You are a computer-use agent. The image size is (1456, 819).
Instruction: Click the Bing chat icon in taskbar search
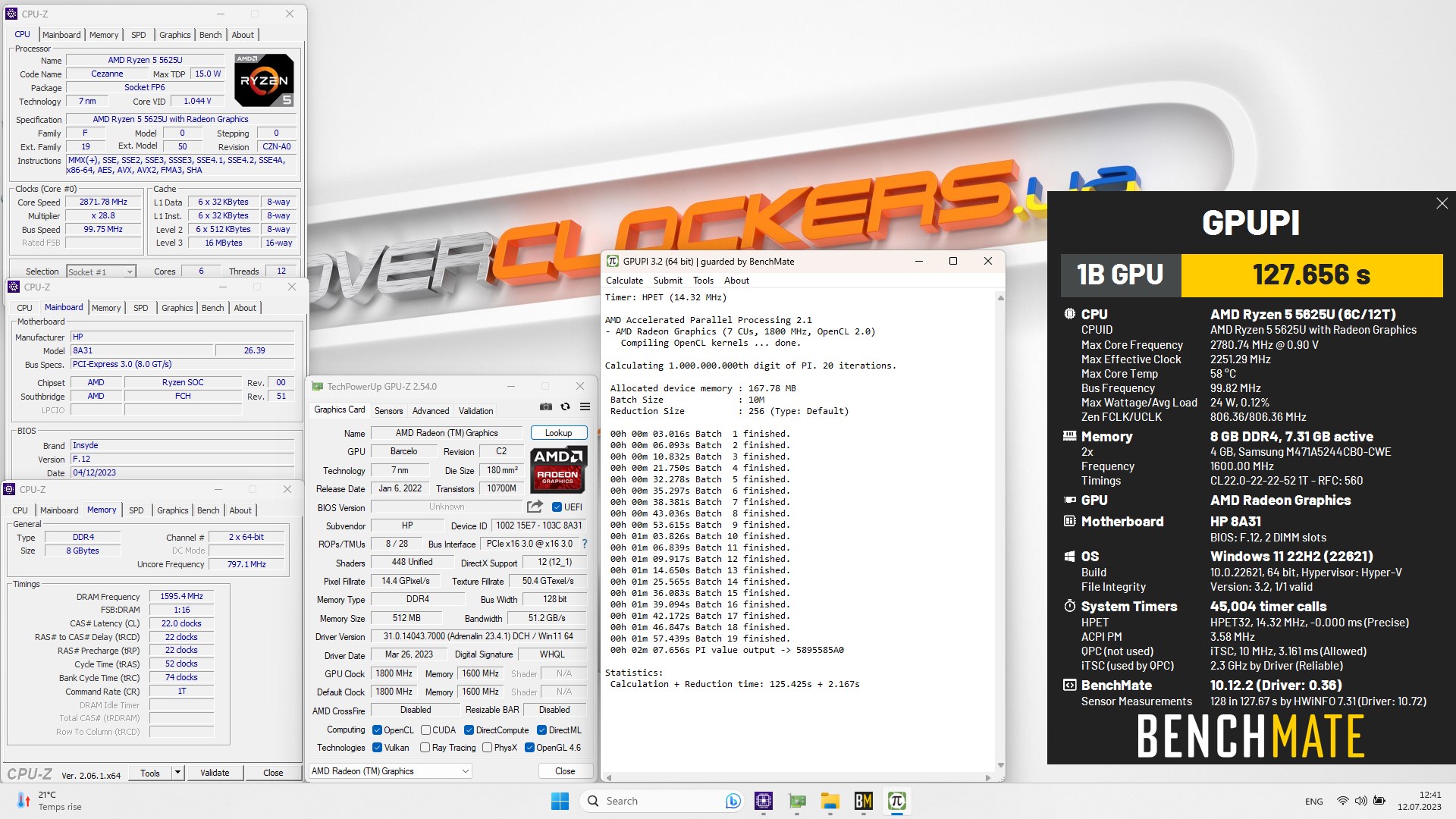coord(733,801)
